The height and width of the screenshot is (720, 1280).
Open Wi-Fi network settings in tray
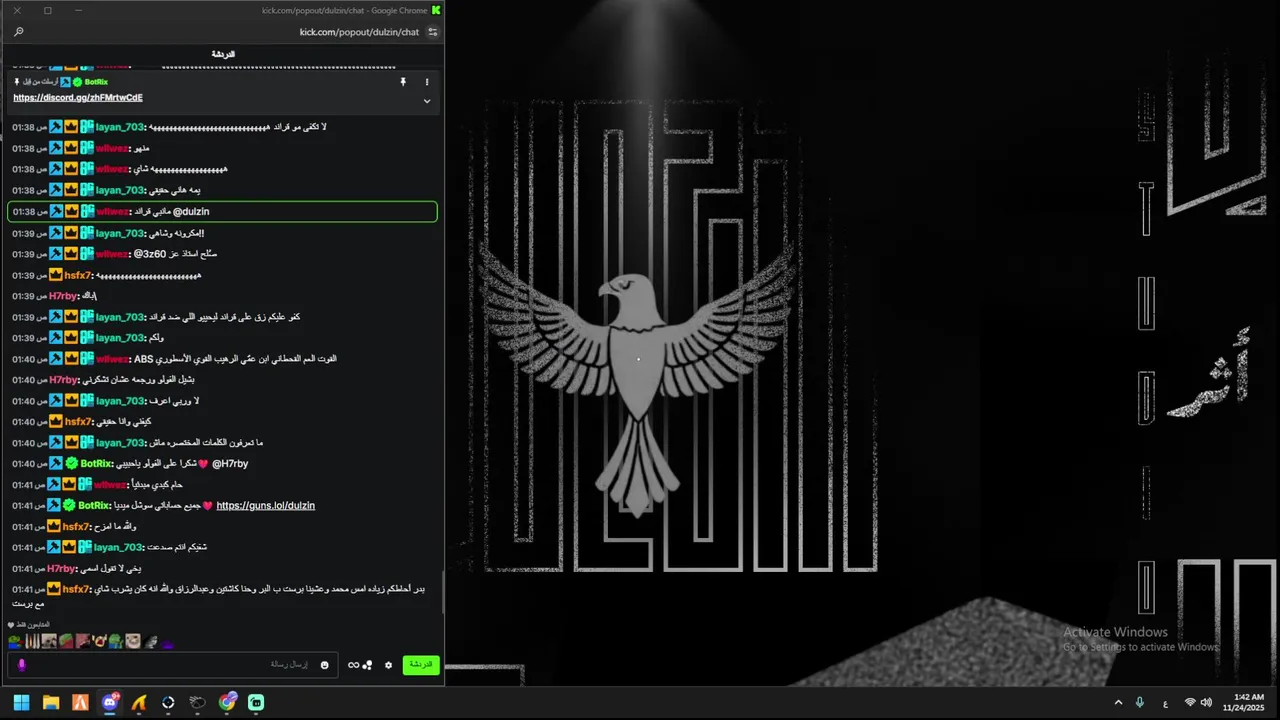pos(1190,703)
